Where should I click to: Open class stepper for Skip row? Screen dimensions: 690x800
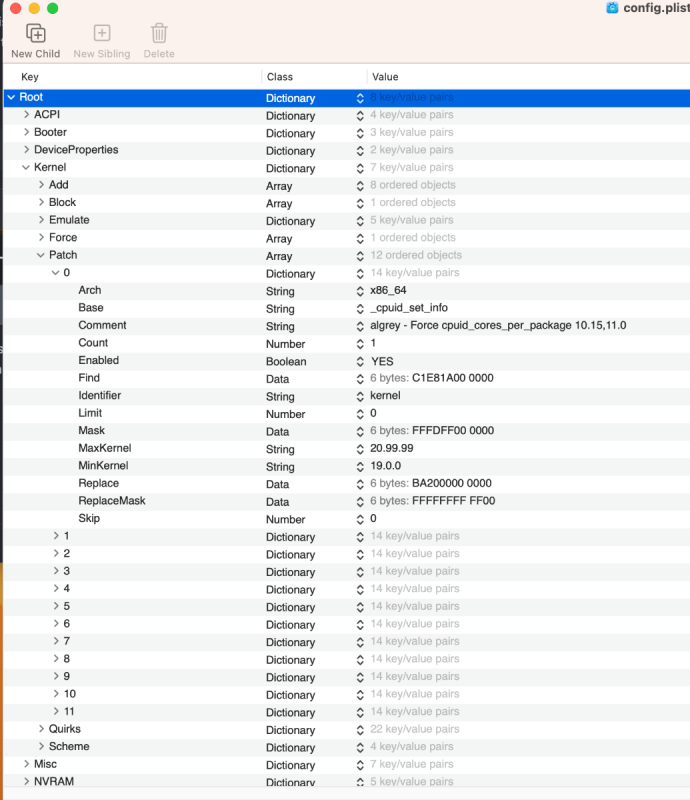[360, 519]
